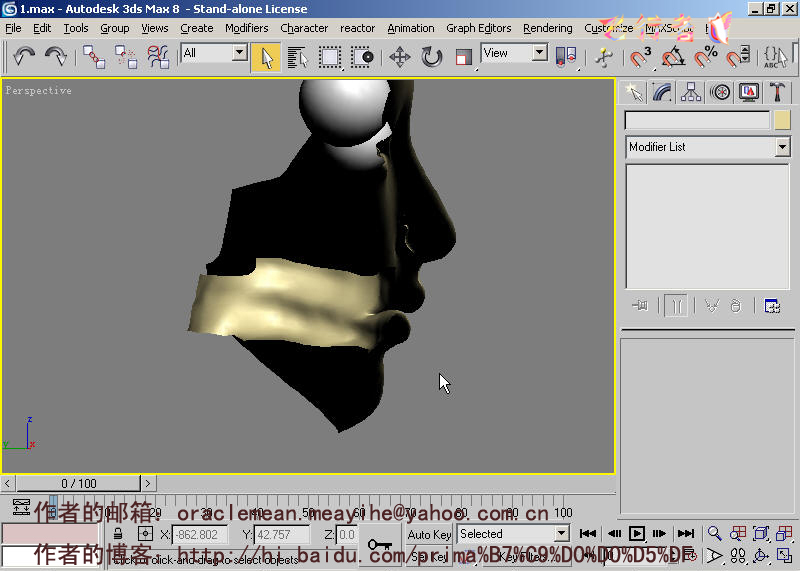The width and height of the screenshot is (800, 571).
Task: Open the reactor menu
Action: (357, 28)
